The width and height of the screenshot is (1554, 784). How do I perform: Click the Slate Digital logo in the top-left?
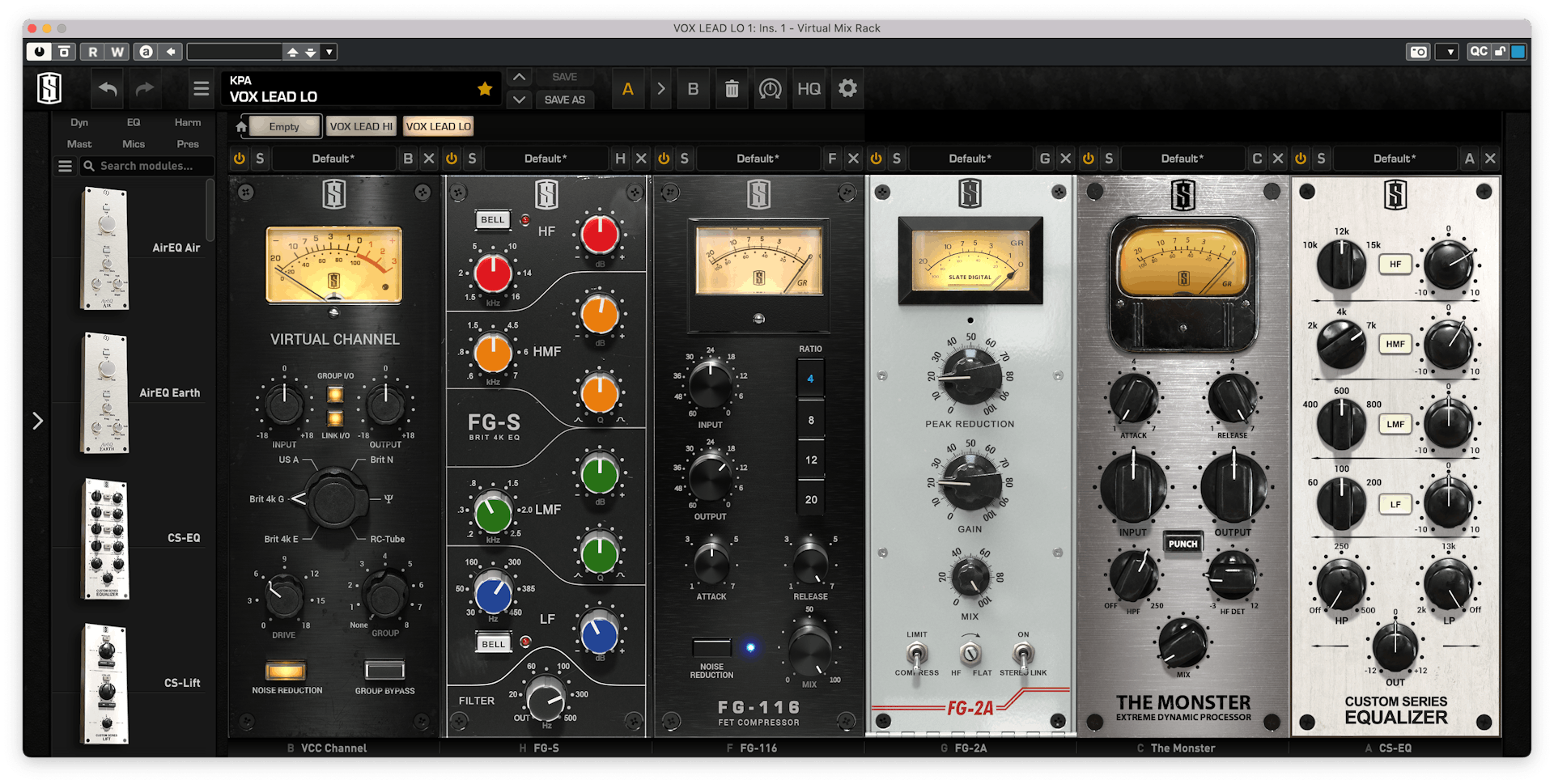click(x=48, y=88)
